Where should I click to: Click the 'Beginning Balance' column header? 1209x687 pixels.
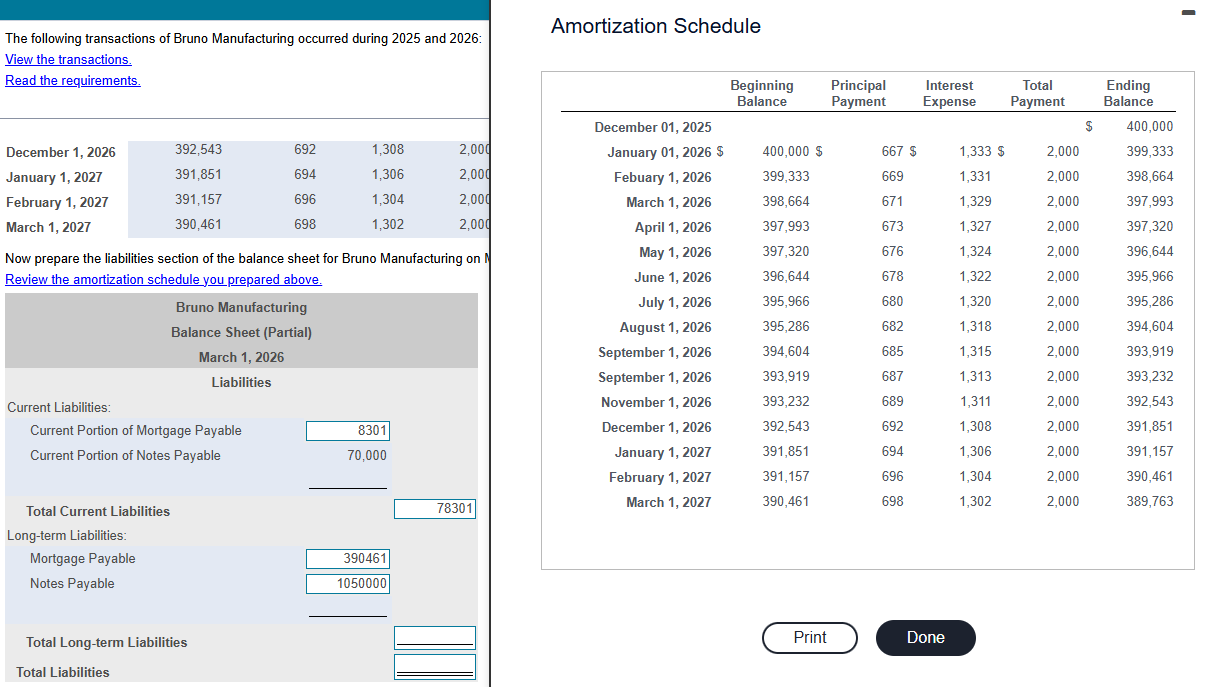(x=761, y=93)
